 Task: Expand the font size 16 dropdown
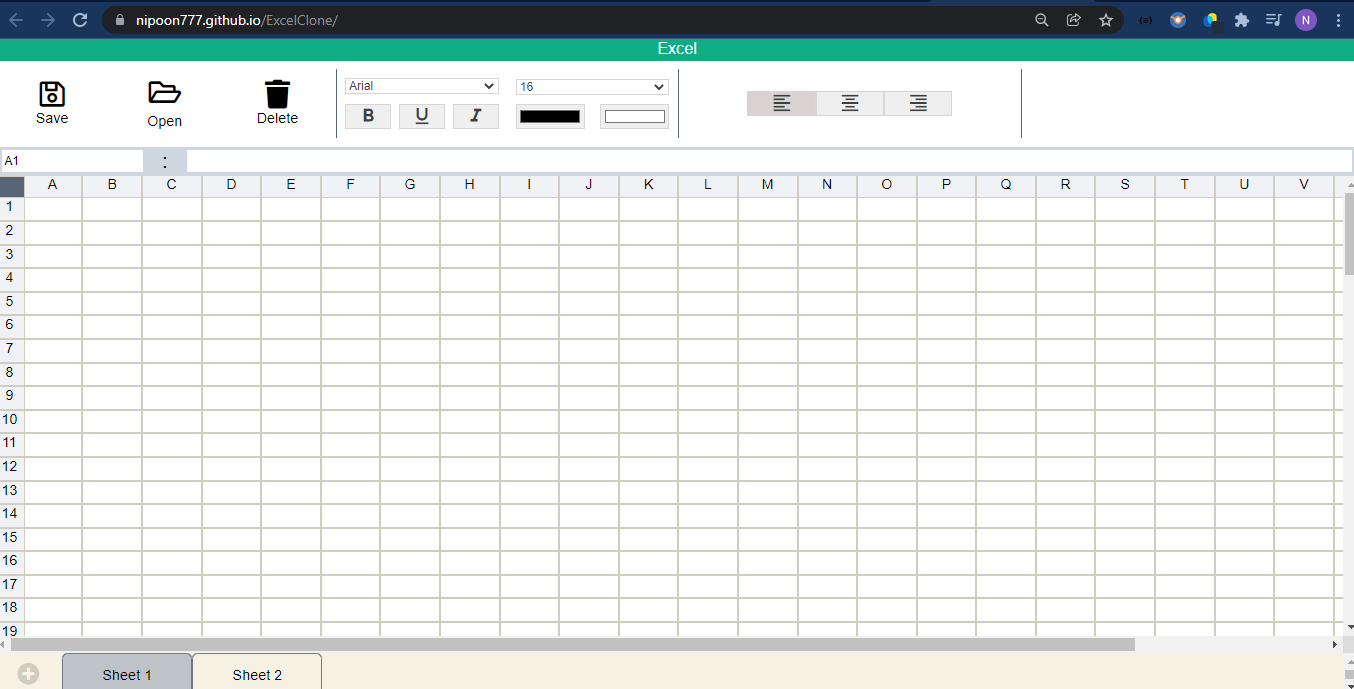pyautogui.click(x=592, y=87)
